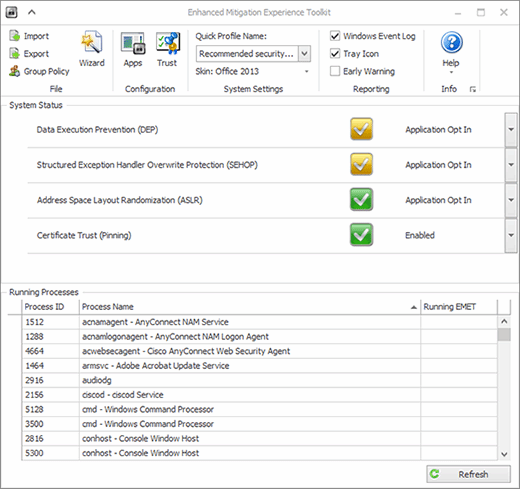Image resolution: width=520 pixels, height=489 pixels.
Task: Select acwebsecagent - Cisco AnyConnect Web Security row
Action: coord(260,351)
